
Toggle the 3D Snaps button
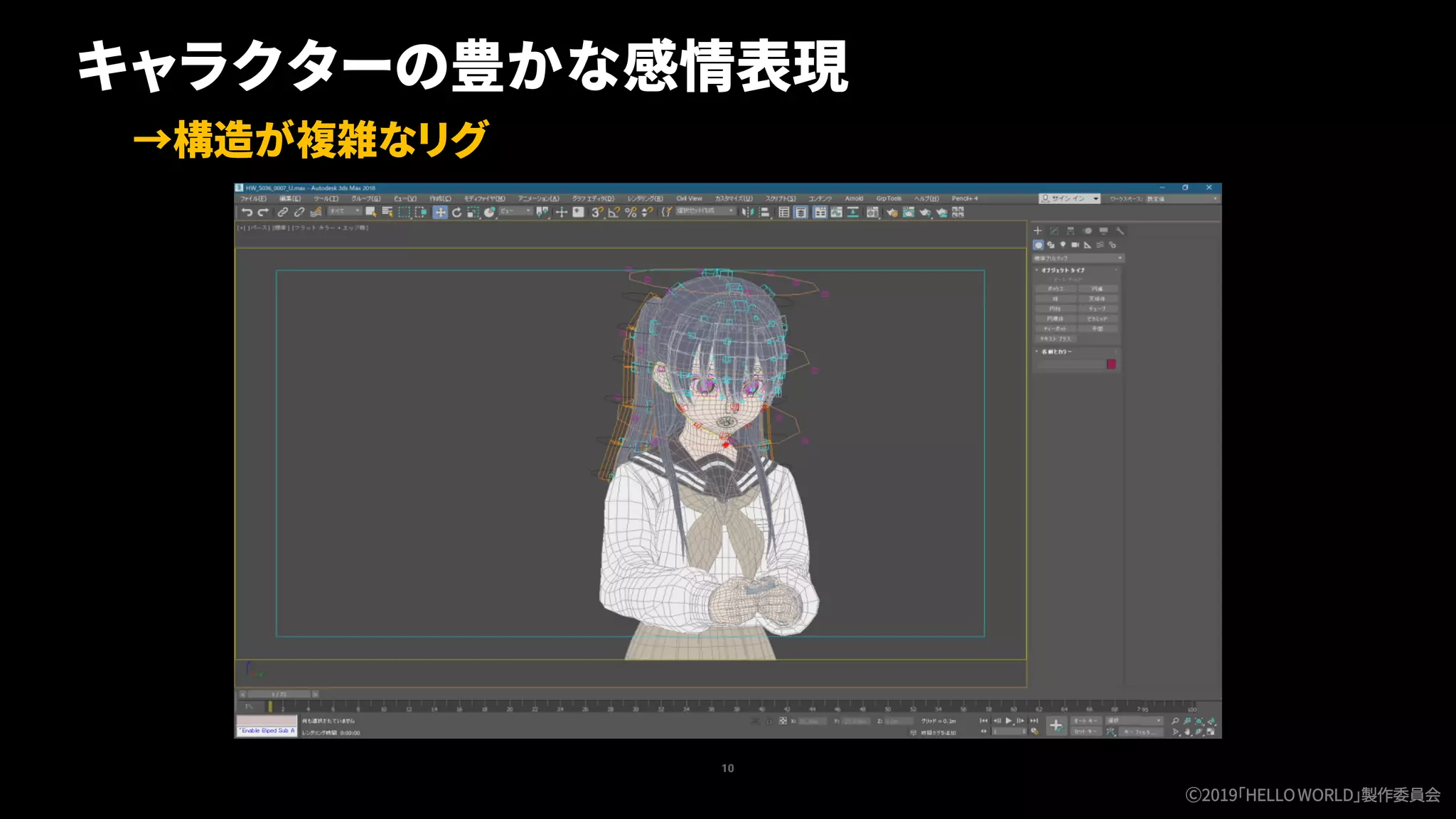click(x=597, y=212)
